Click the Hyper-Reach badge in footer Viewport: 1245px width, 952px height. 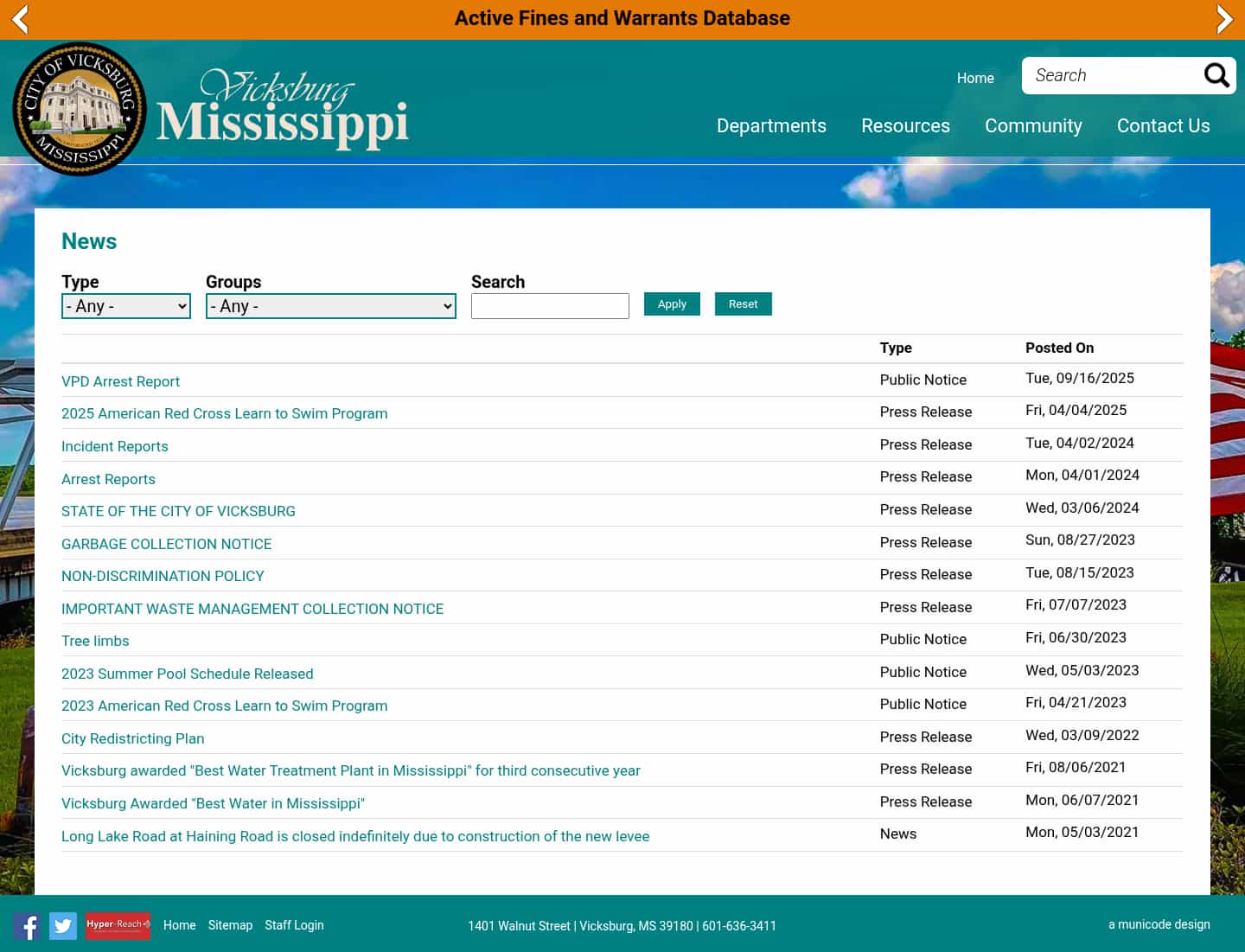coord(118,925)
